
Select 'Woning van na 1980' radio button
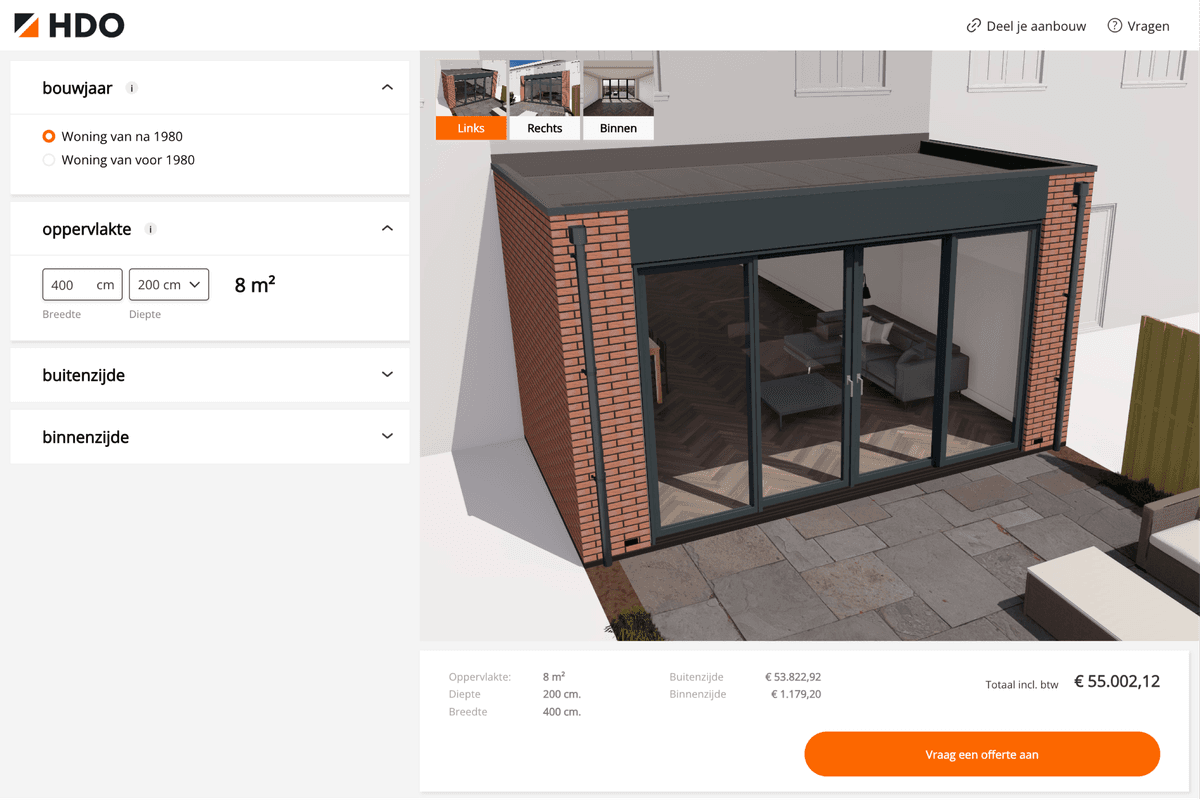(x=49, y=136)
